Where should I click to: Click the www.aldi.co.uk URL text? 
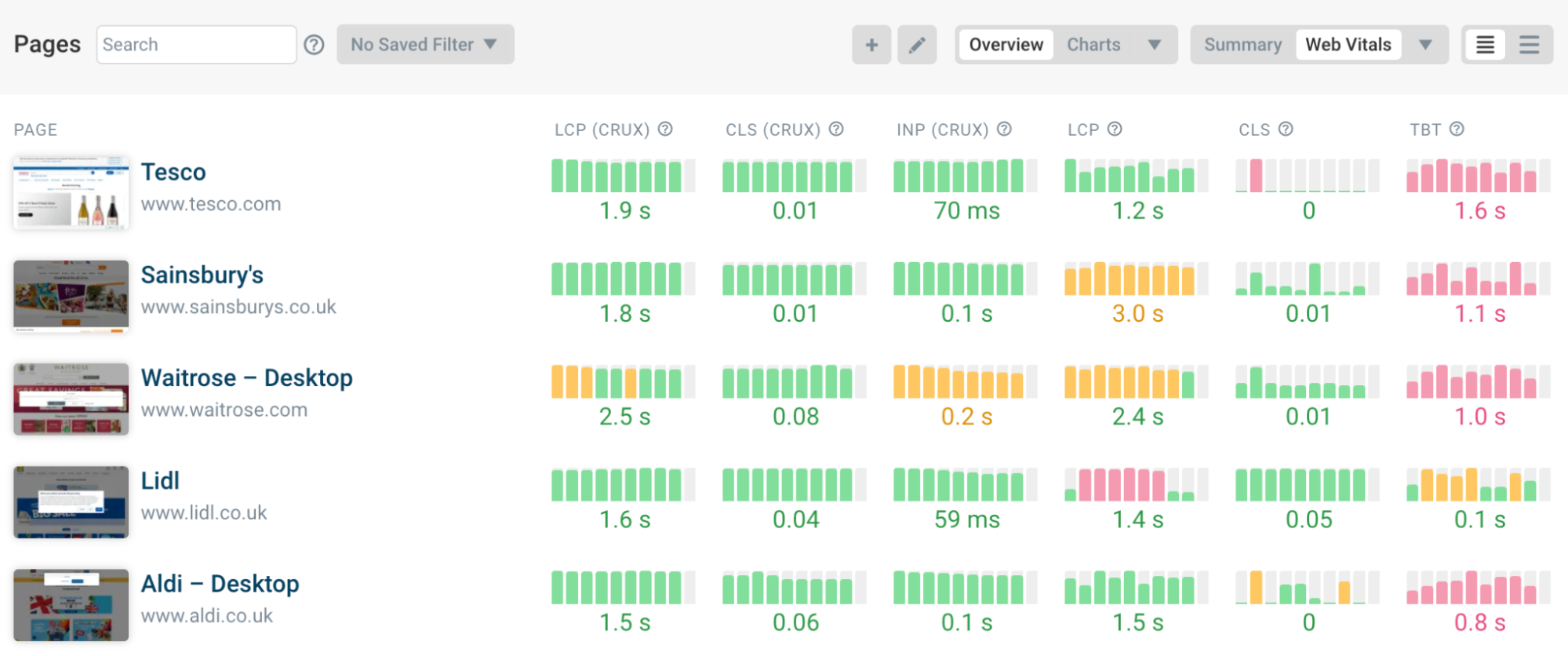click(207, 616)
